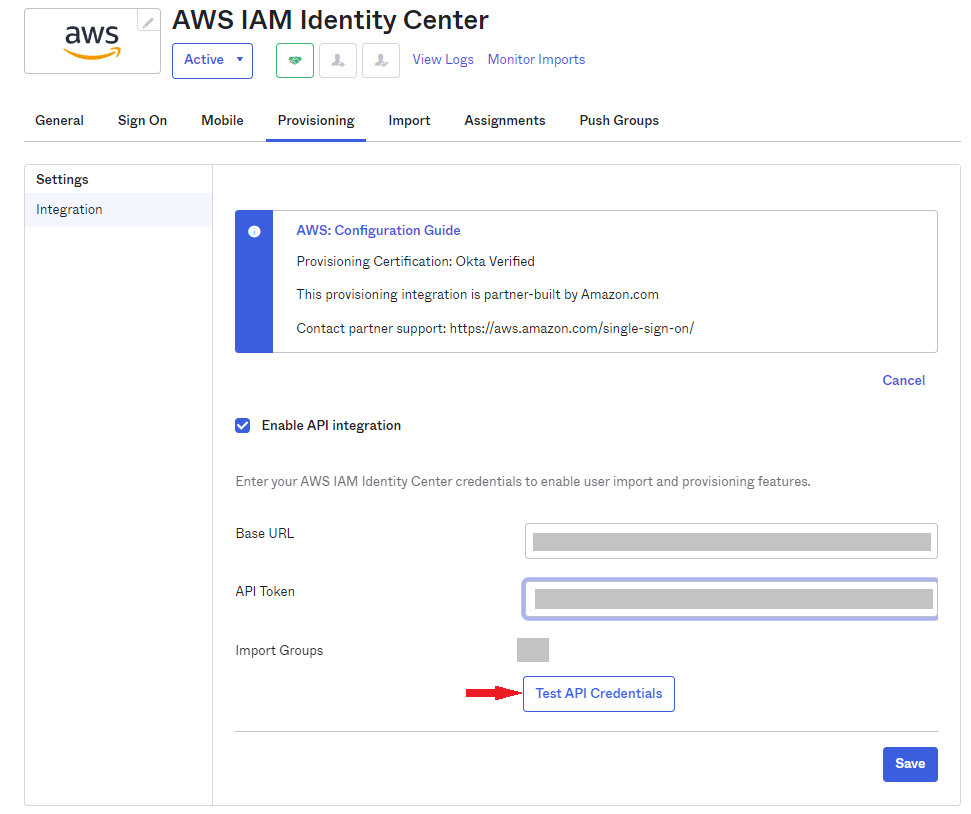Viewport: 971px width, 814px height.
Task: Click the AWS logo thumbnail
Action: tap(92, 42)
